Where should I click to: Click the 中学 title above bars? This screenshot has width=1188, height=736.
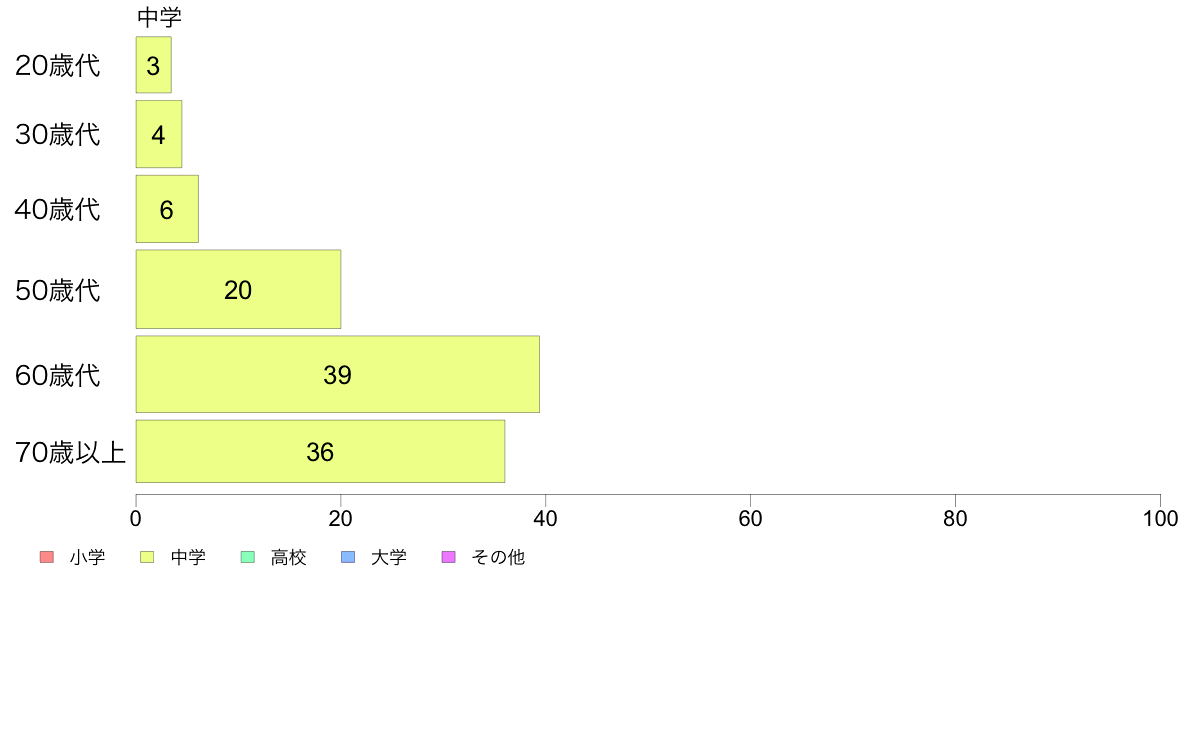click(159, 17)
